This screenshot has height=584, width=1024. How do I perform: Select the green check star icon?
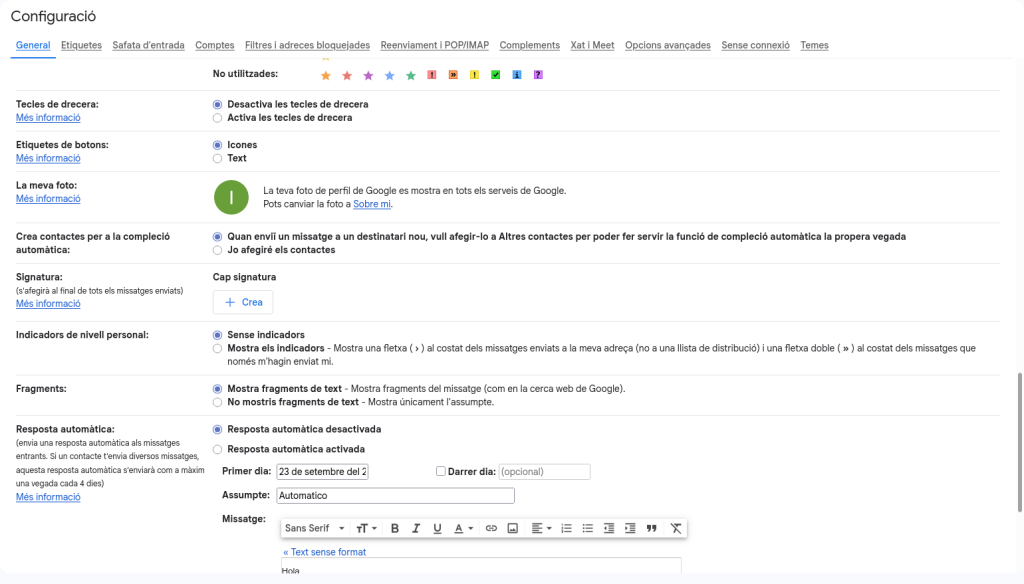(496, 75)
